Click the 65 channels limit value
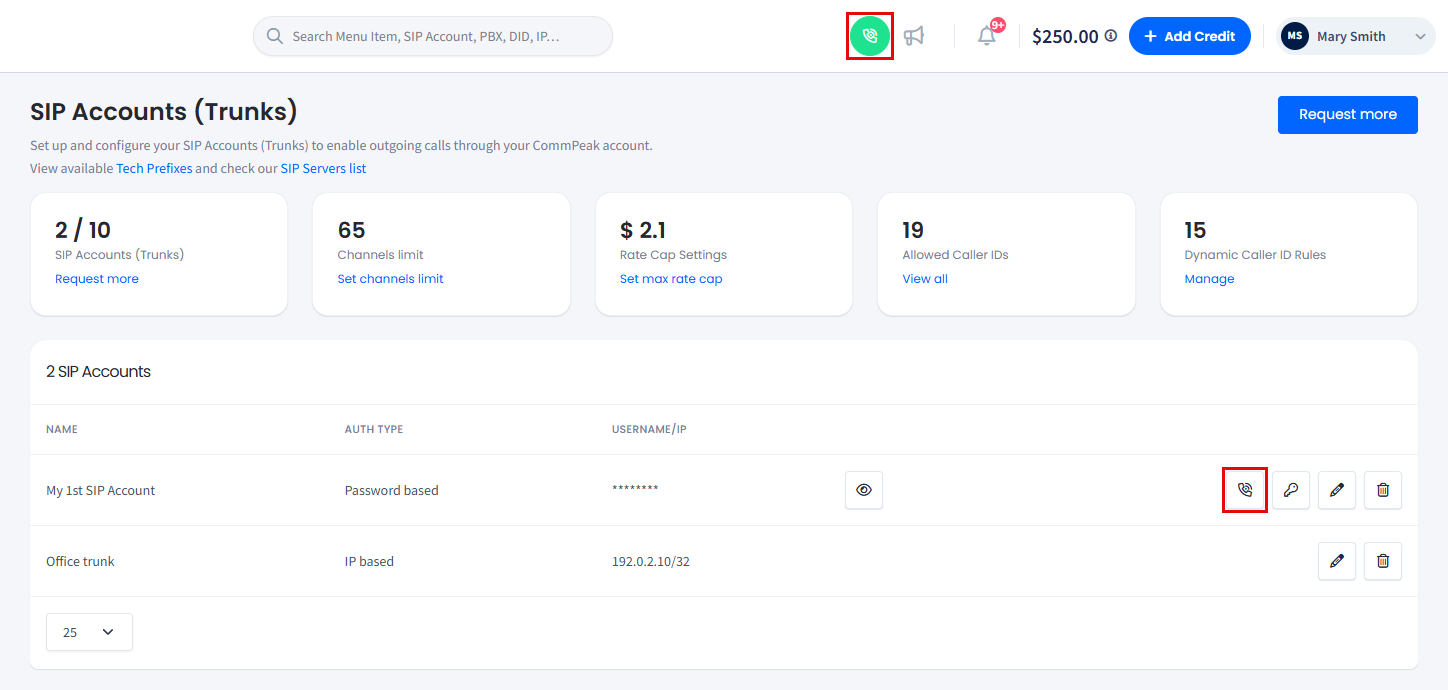The image size is (1448, 690). [x=350, y=230]
